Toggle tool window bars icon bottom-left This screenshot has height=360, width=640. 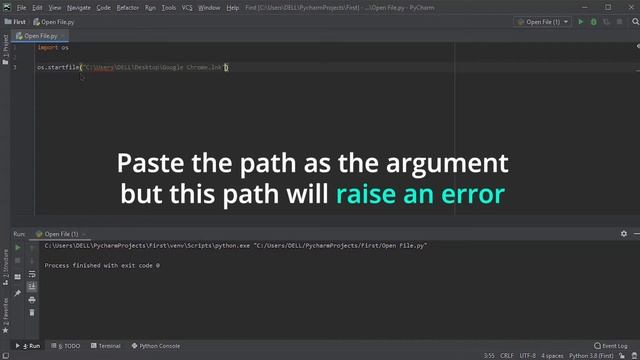tap(5, 356)
